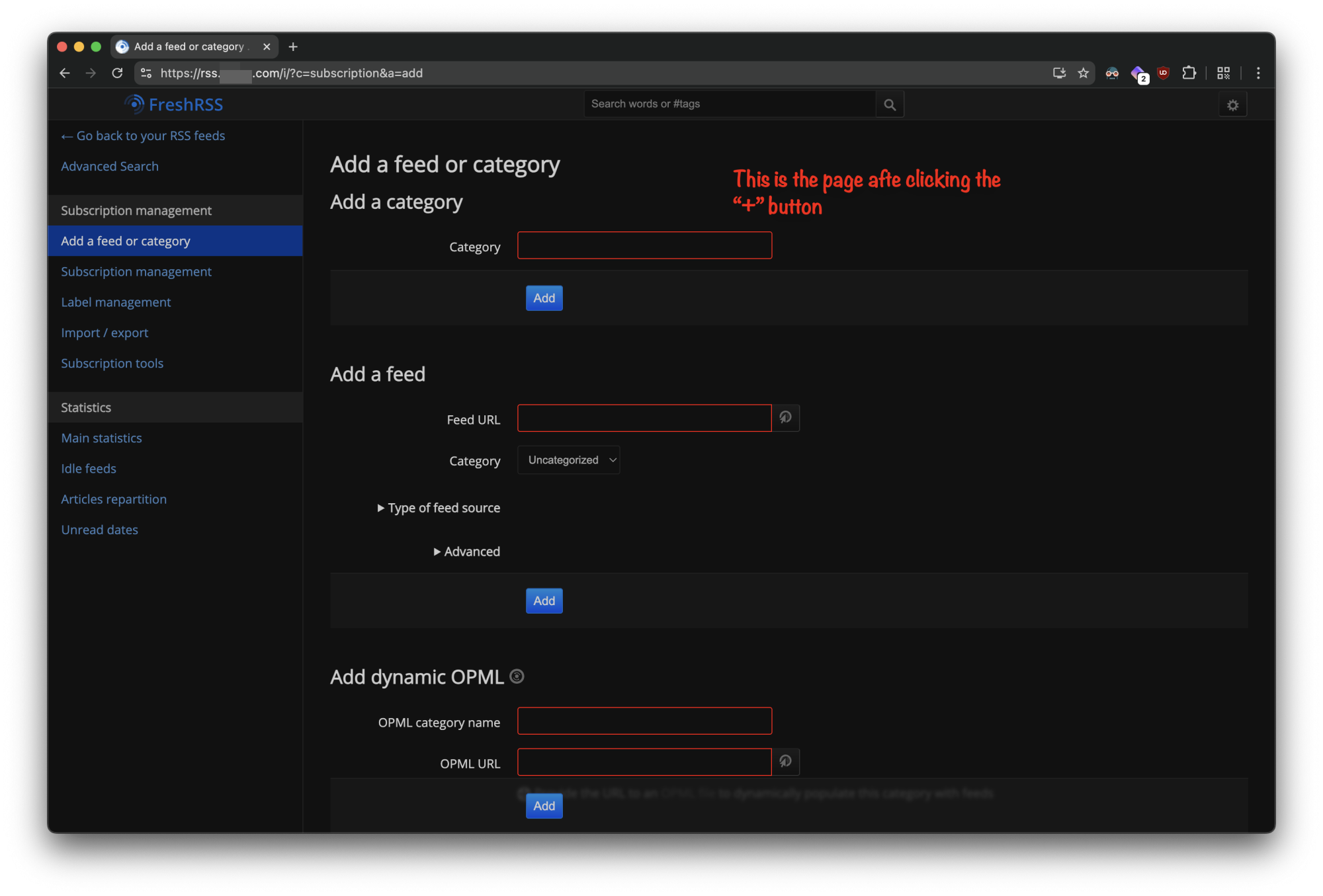This screenshot has height=896, width=1323.
Task: Click the glasses extension icon
Action: coord(1112,73)
